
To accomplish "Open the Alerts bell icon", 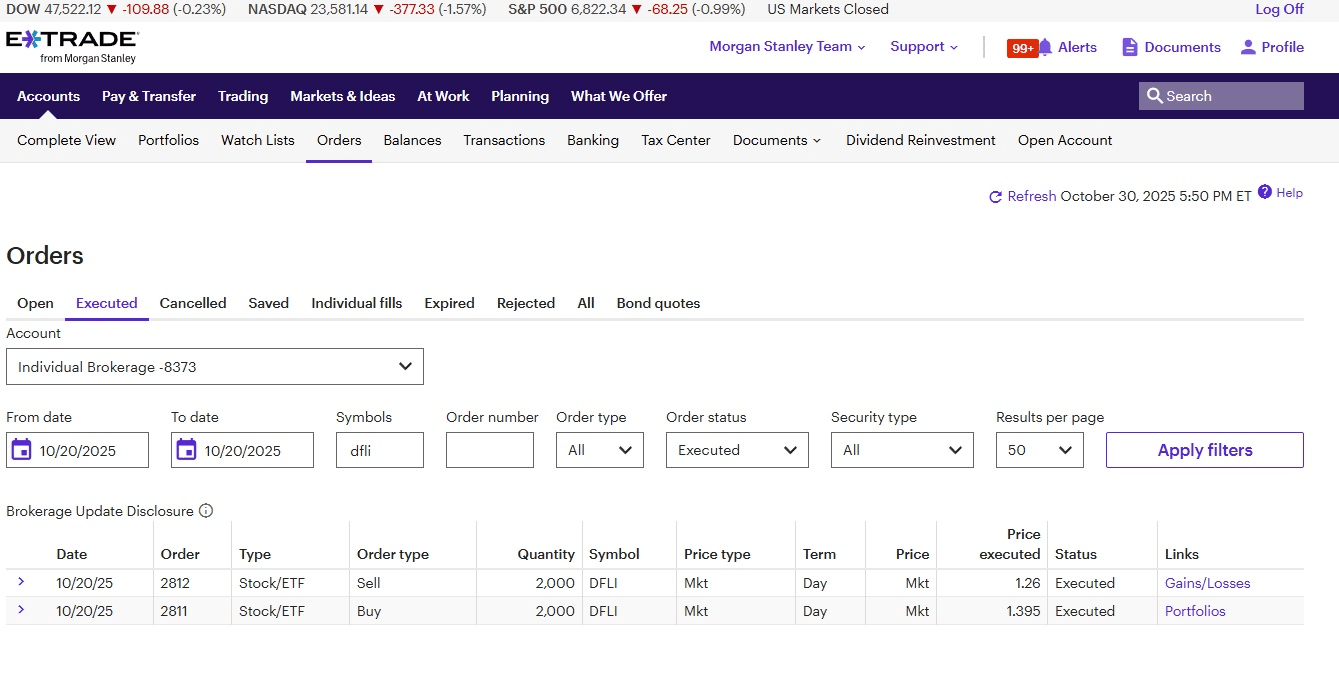I will tap(1045, 47).
